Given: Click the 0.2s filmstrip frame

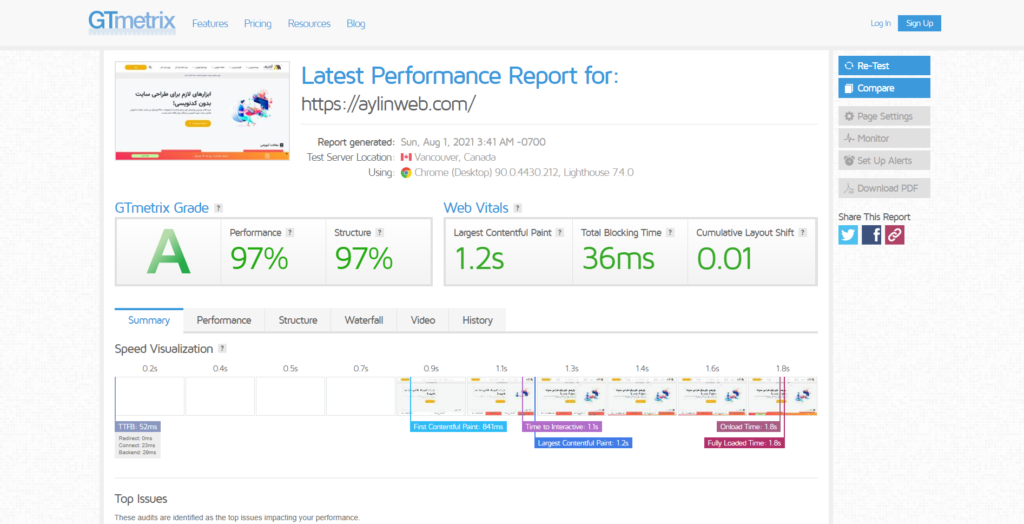Looking at the screenshot, I should [x=150, y=396].
